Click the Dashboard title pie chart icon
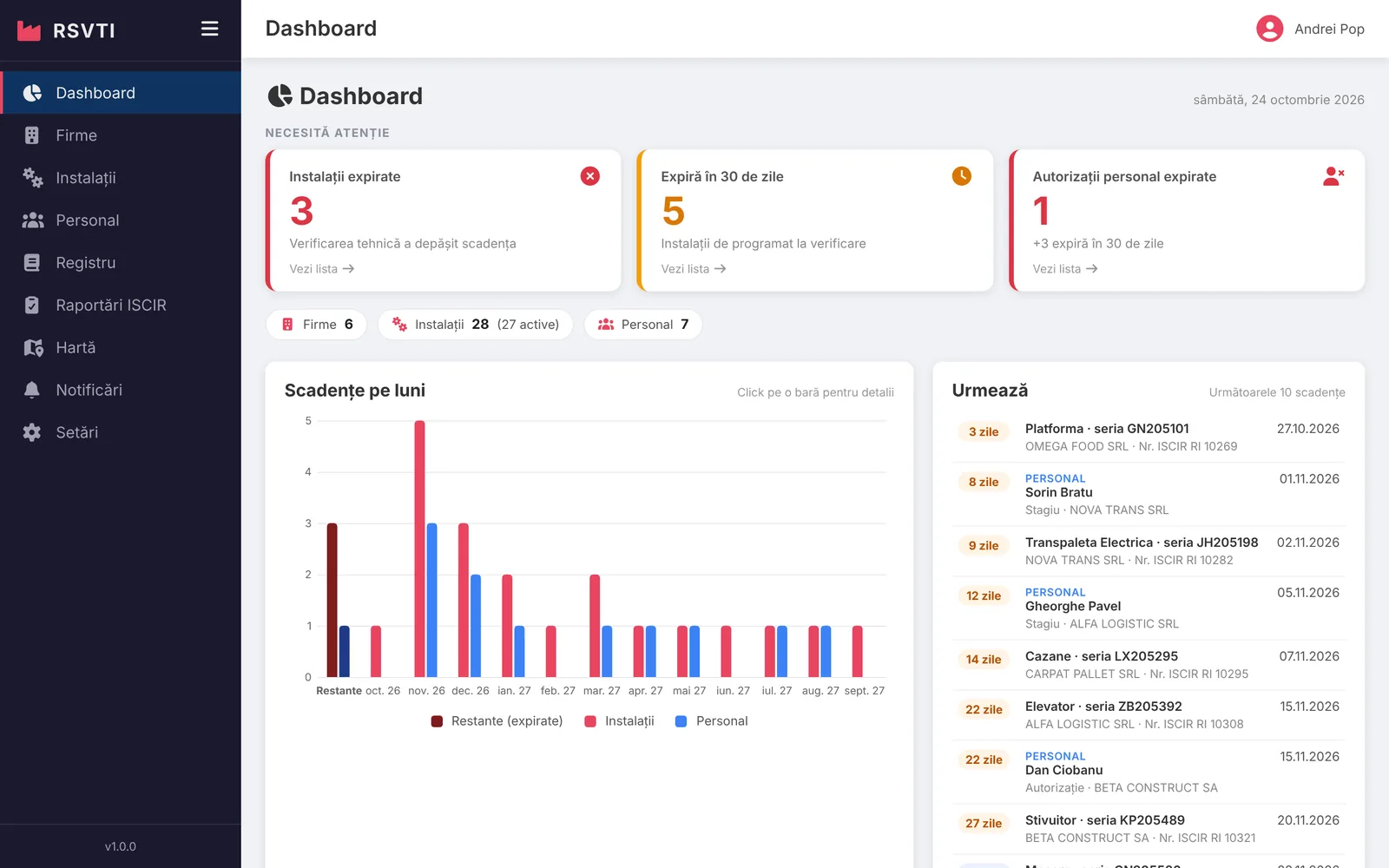This screenshot has width=1389, height=868. pos(280,95)
